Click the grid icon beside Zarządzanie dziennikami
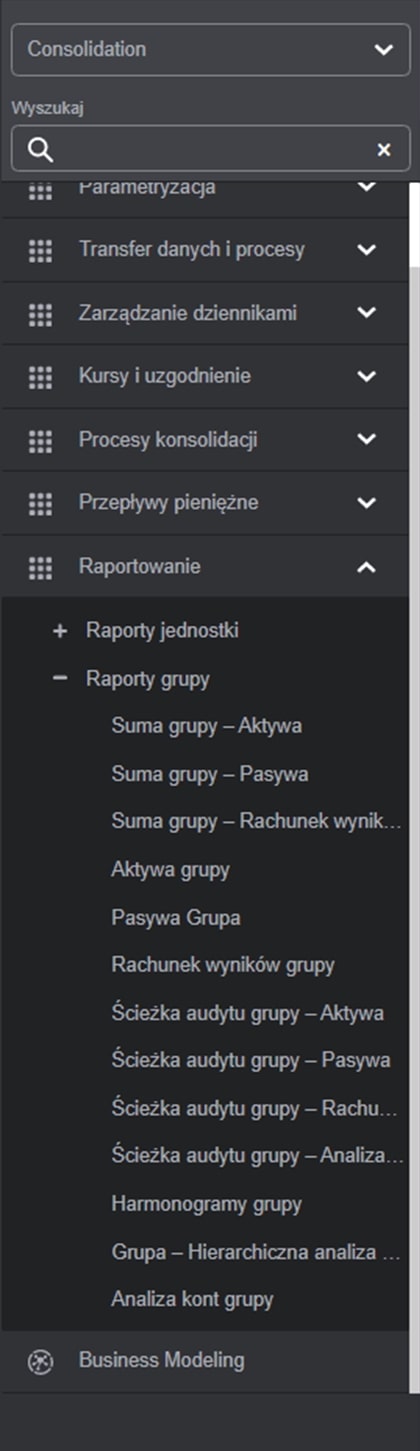 [40, 314]
